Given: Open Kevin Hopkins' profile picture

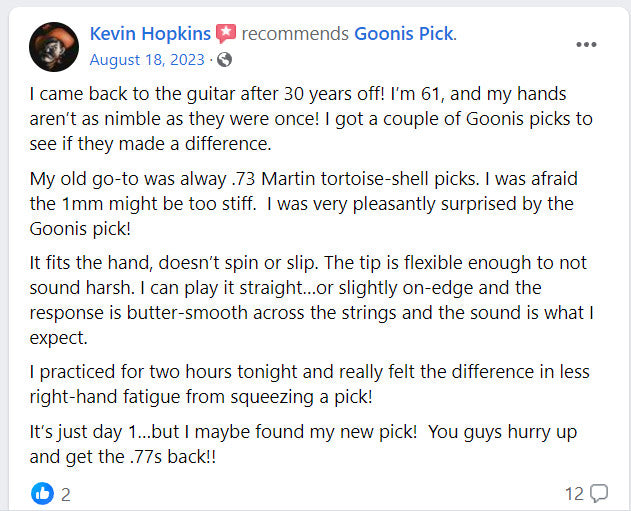Looking at the screenshot, I should tap(54, 46).
